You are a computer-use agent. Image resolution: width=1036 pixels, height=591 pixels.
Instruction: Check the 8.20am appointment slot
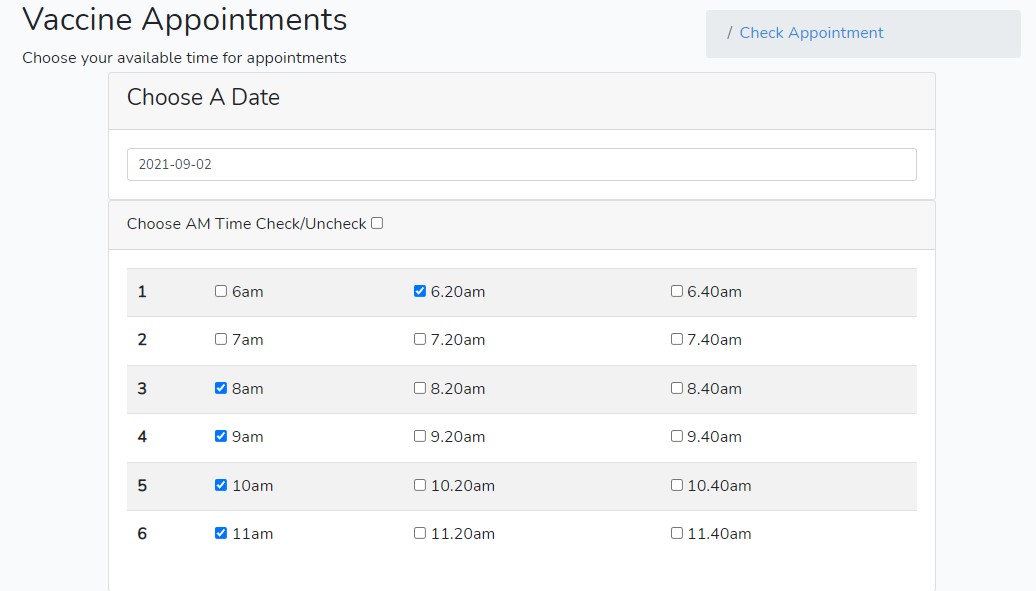pos(419,388)
